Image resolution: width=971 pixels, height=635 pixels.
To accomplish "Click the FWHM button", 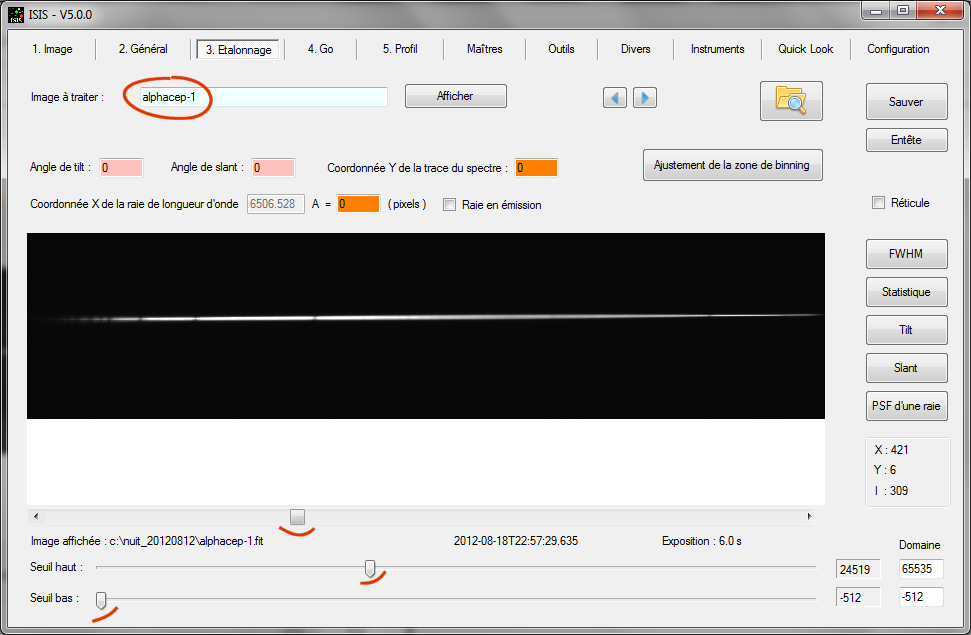I will coord(906,254).
